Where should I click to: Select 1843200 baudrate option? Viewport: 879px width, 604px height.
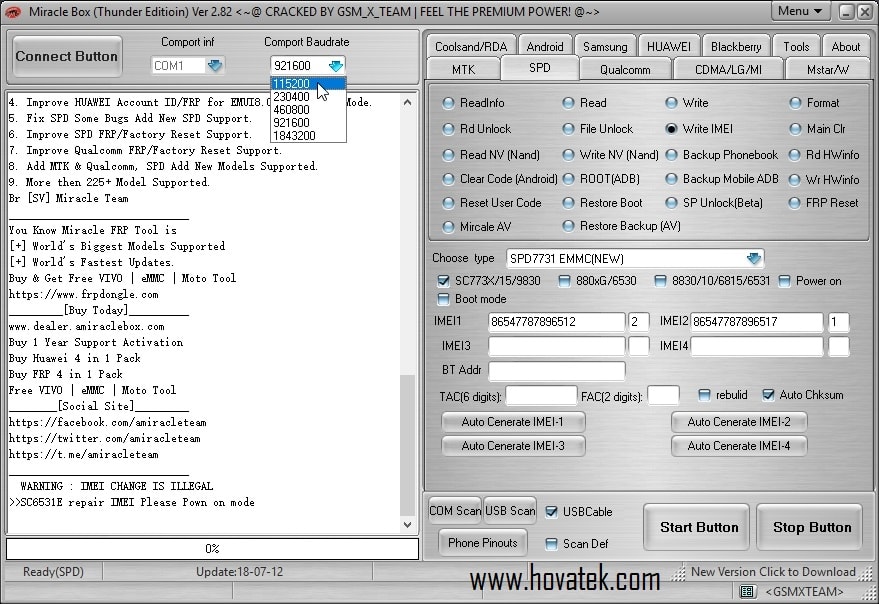(x=308, y=135)
